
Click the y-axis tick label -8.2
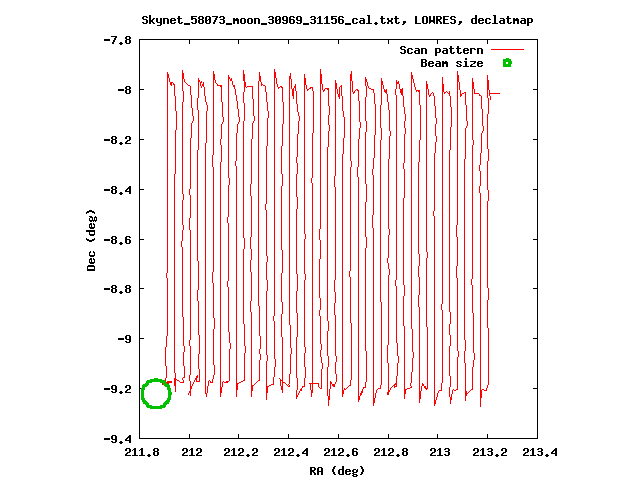(118, 140)
